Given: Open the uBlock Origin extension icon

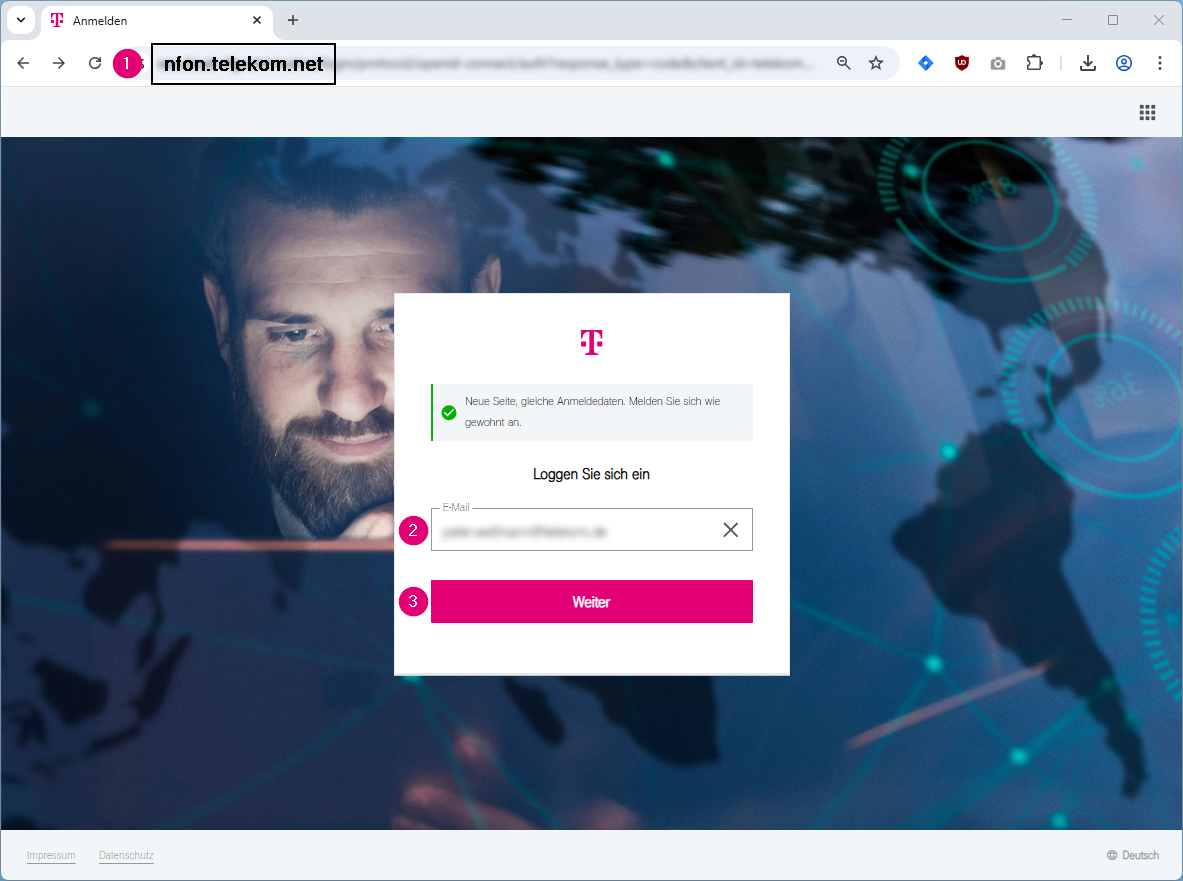Looking at the screenshot, I should 962,63.
